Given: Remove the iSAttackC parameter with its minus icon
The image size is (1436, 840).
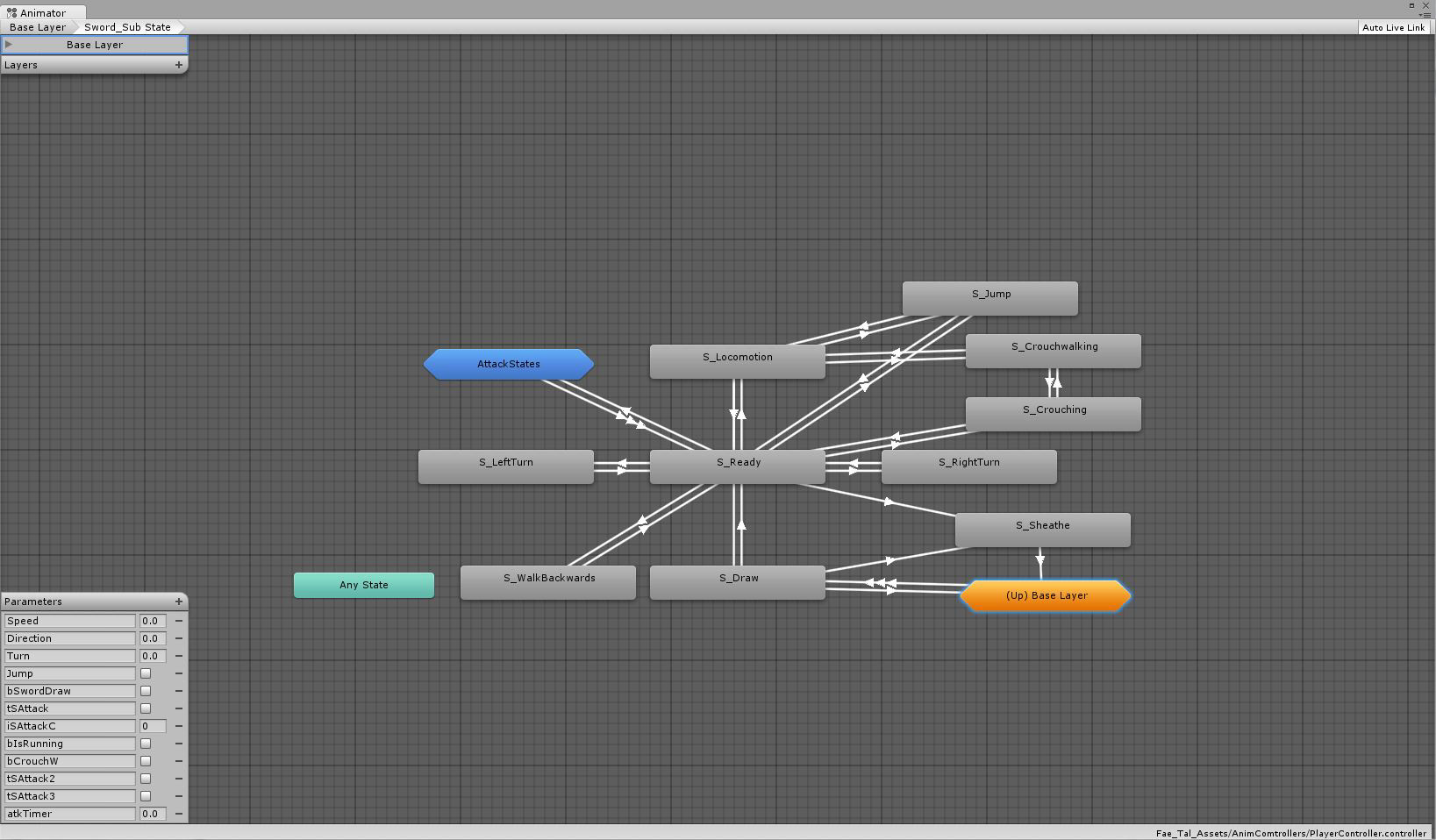Looking at the screenshot, I should coord(179,726).
